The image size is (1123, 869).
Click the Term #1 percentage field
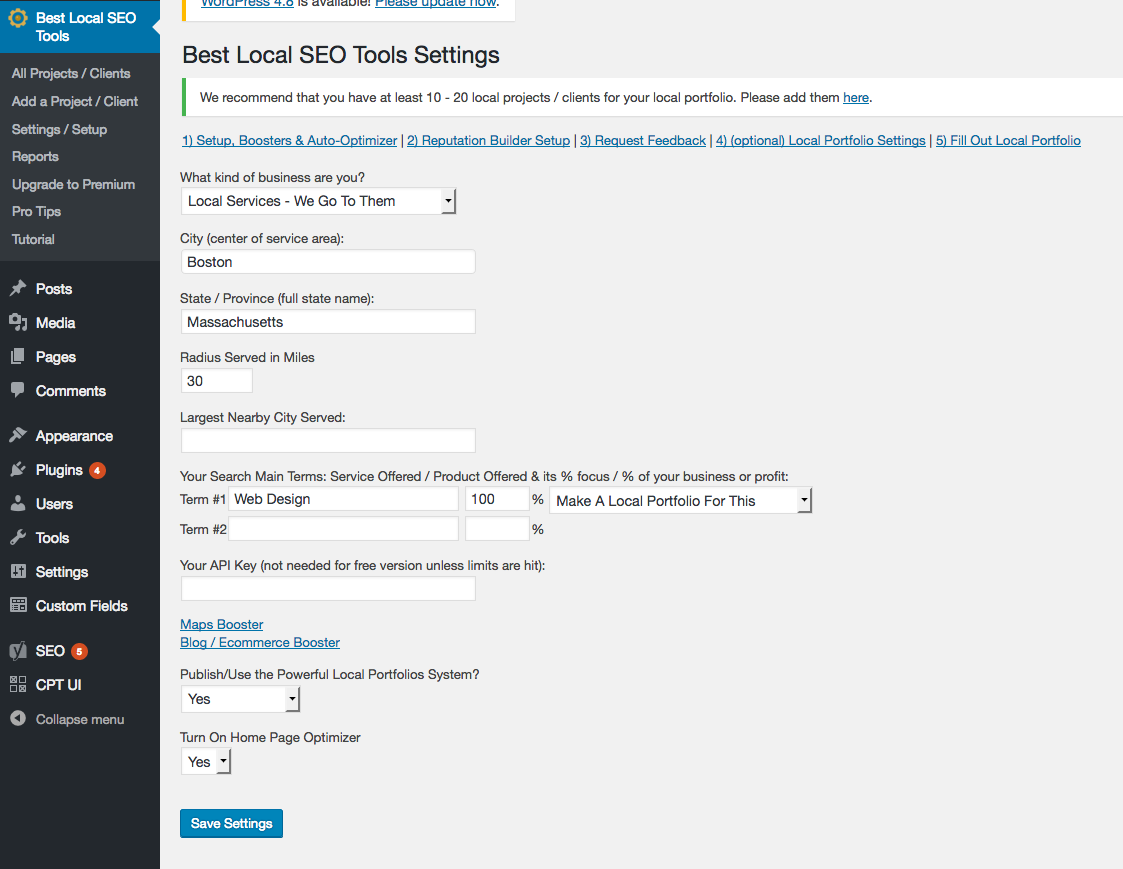(498, 499)
